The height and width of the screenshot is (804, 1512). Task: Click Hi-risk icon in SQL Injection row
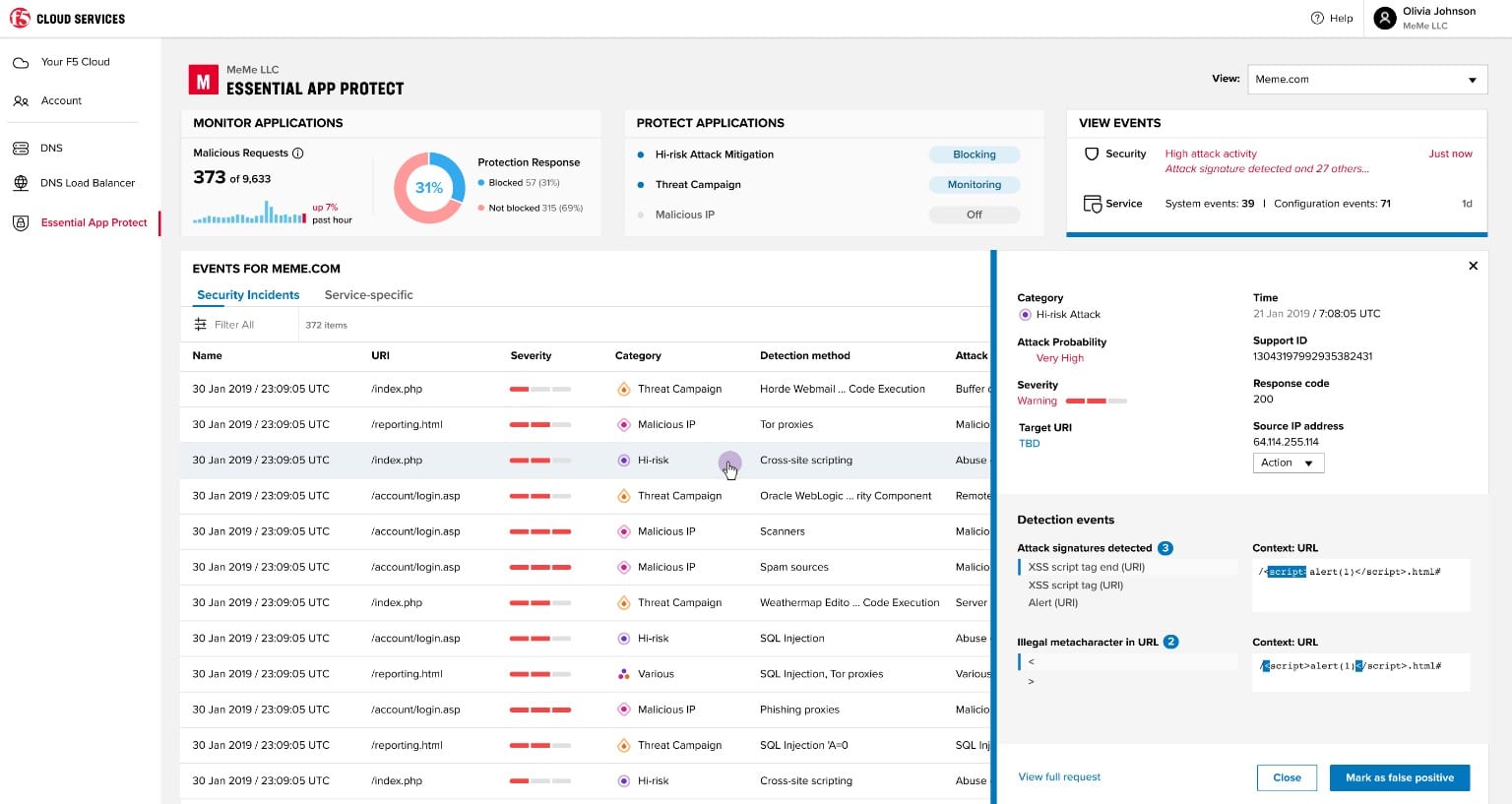pyautogui.click(x=623, y=639)
